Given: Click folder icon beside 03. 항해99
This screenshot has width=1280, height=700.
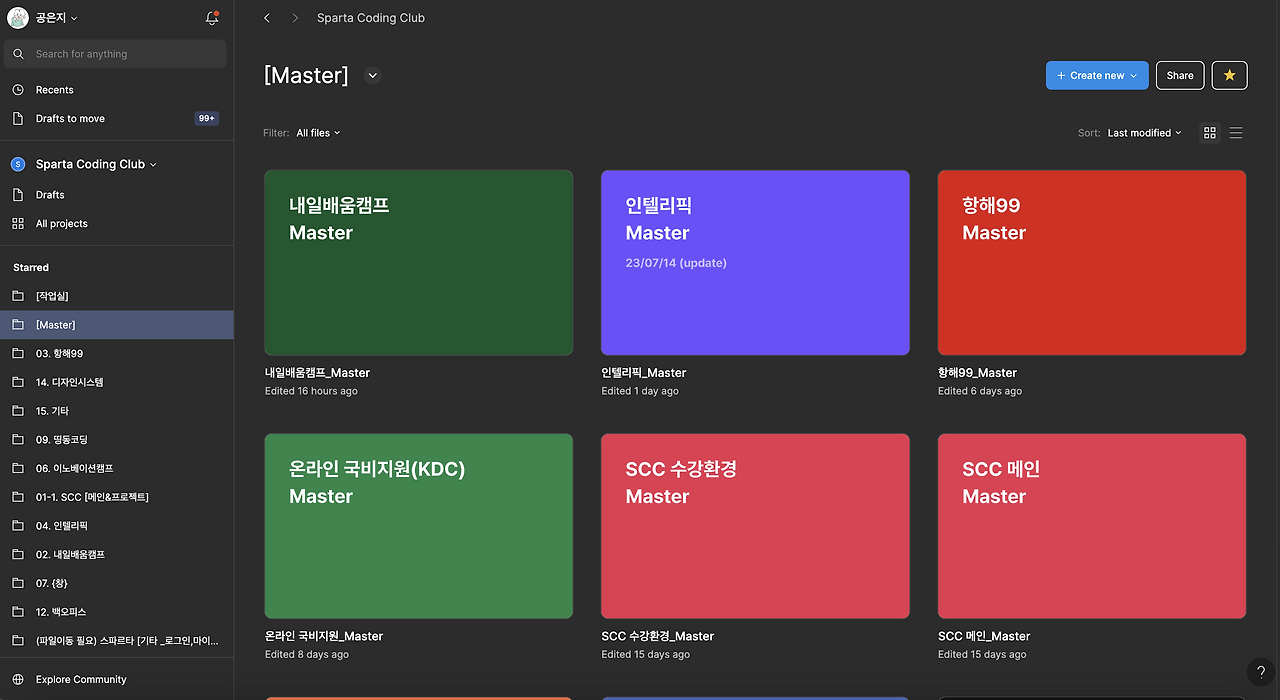Looking at the screenshot, I should coord(18,354).
